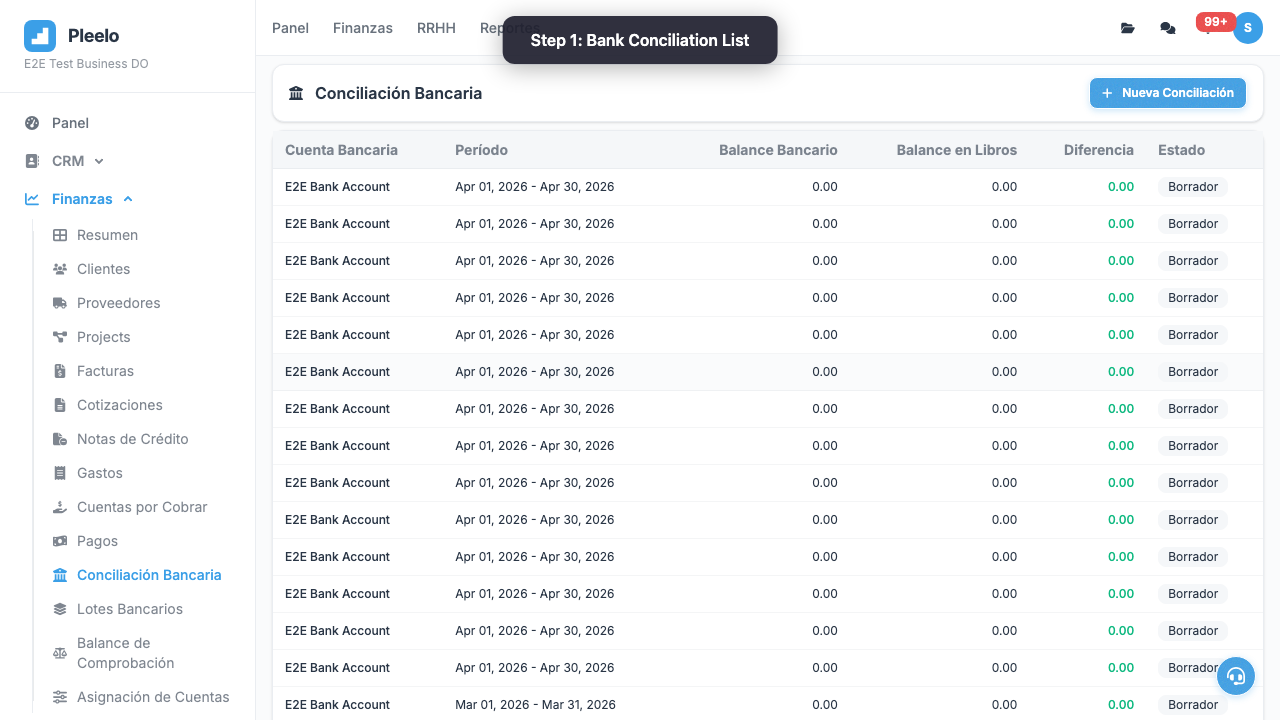Open Resumen via its grid icon

[60, 235]
